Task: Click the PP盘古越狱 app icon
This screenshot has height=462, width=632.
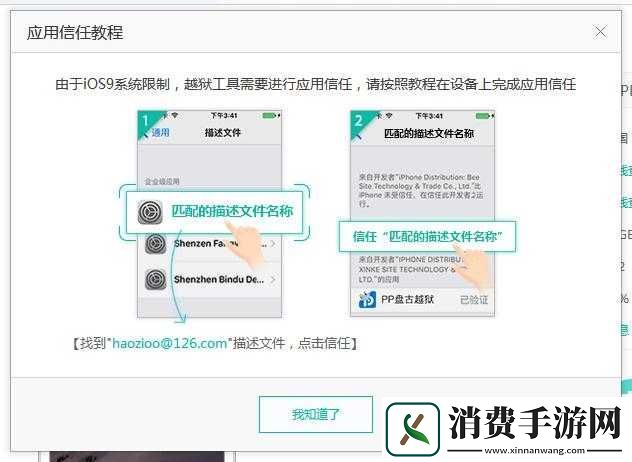Action: (367, 300)
